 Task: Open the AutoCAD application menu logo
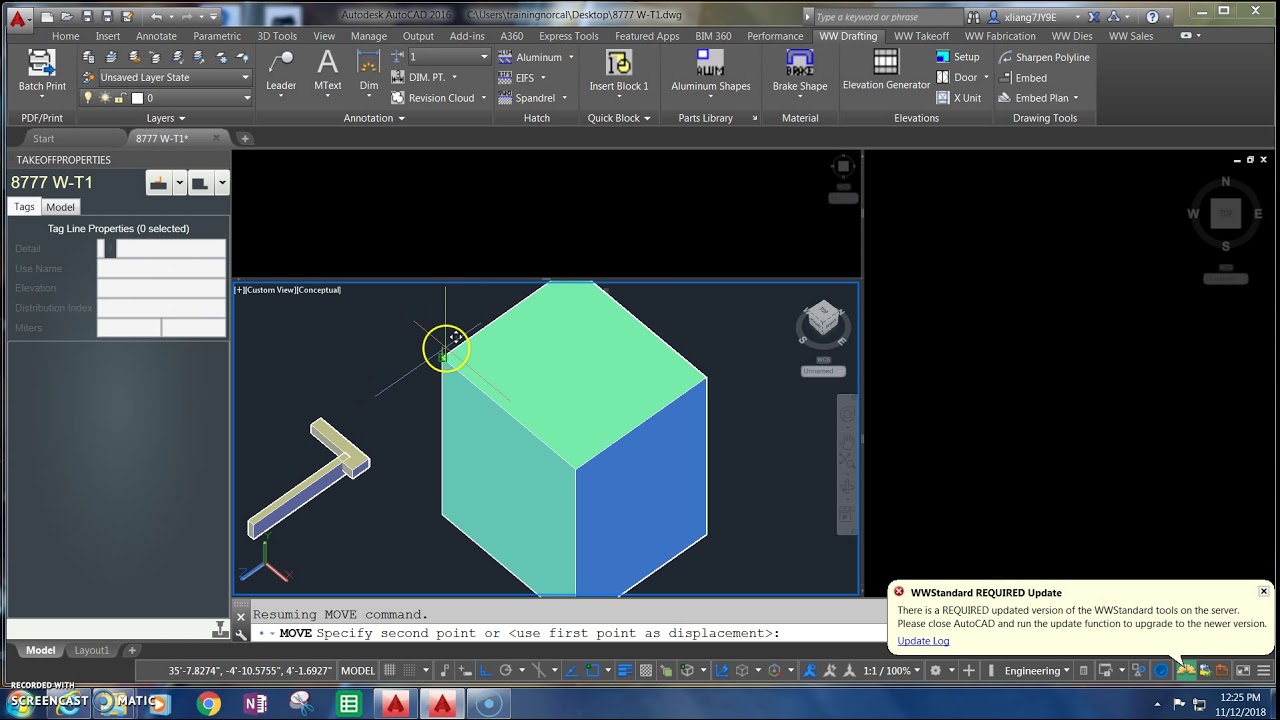tap(16, 17)
